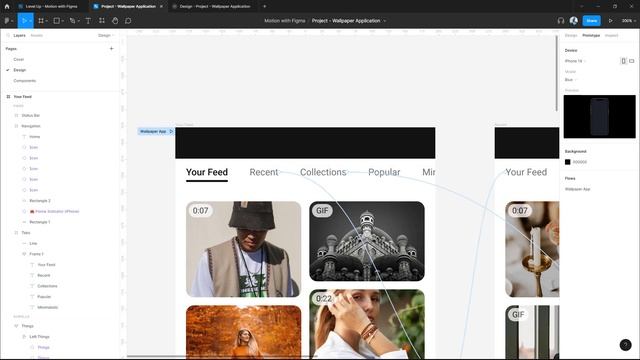Select portrait device orientation
Viewport: 640px width, 360px height.
click(623, 61)
